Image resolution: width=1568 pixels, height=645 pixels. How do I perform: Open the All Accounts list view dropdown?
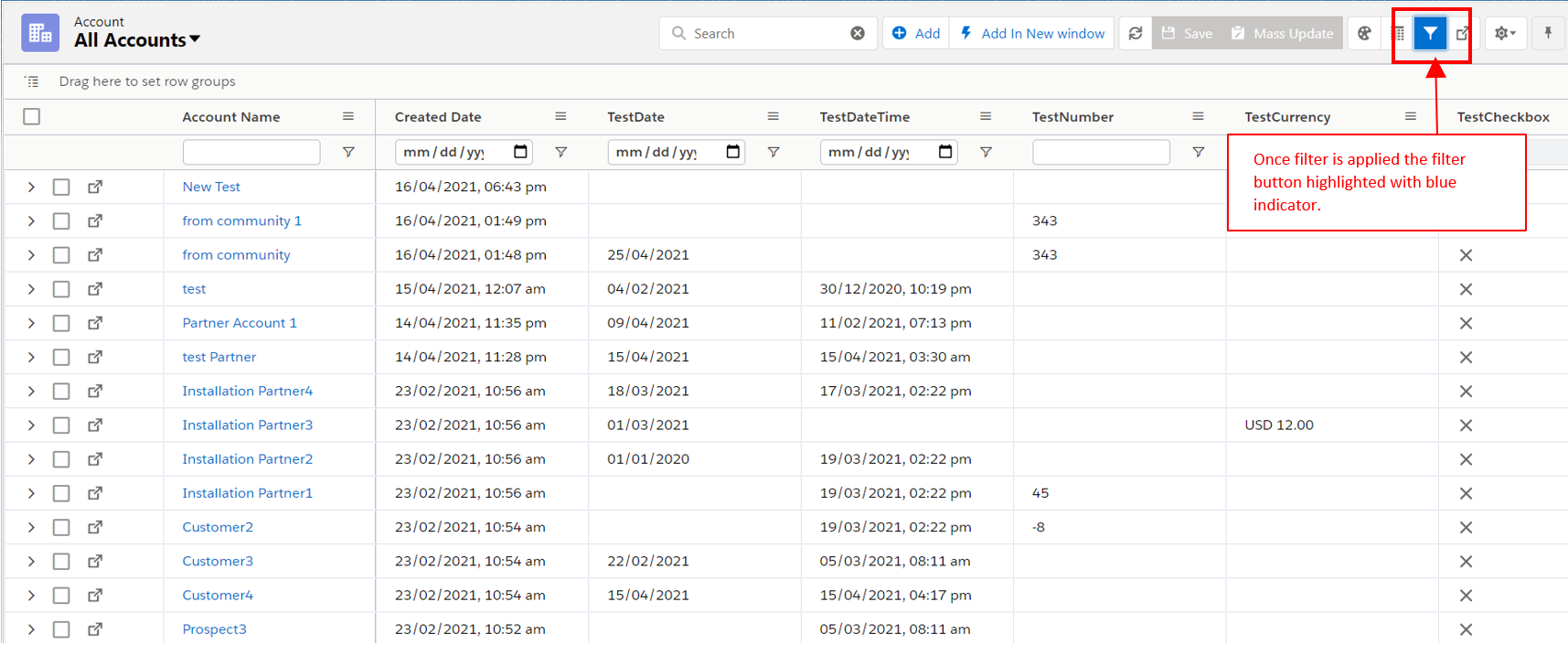coord(137,40)
